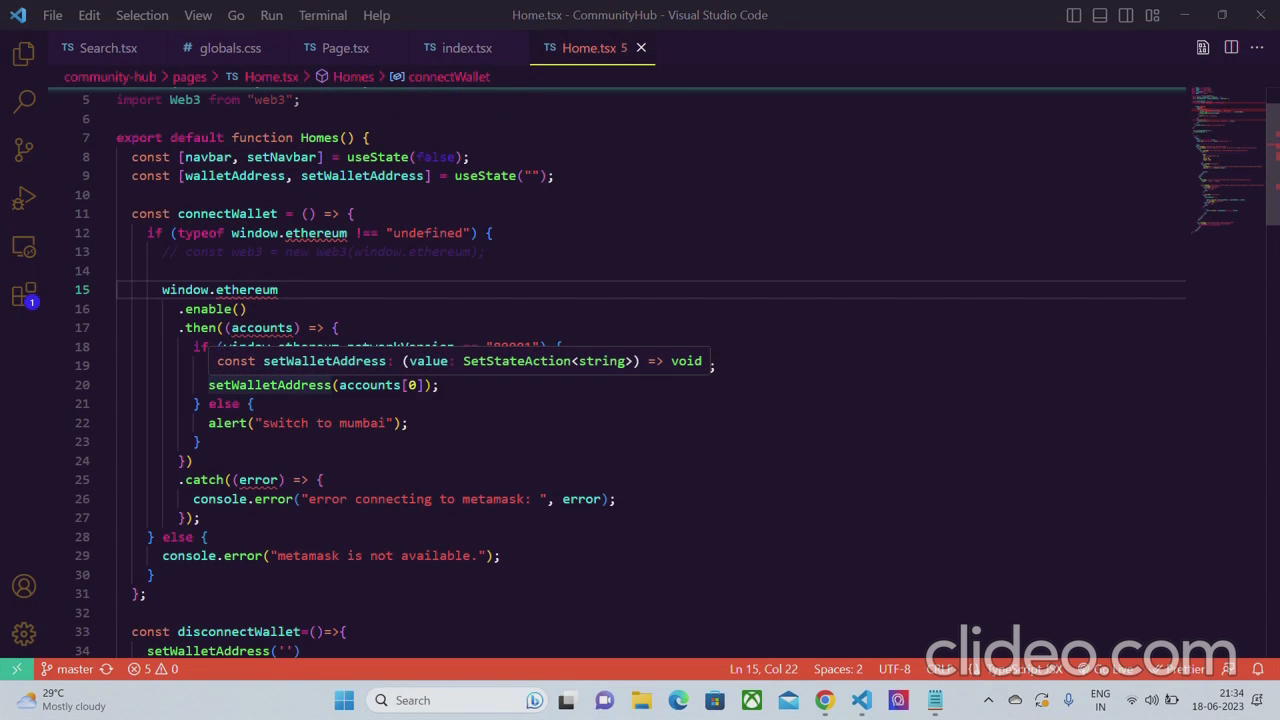
Task: Open the Accounts menu icon
Action: (x=24, y=586)
